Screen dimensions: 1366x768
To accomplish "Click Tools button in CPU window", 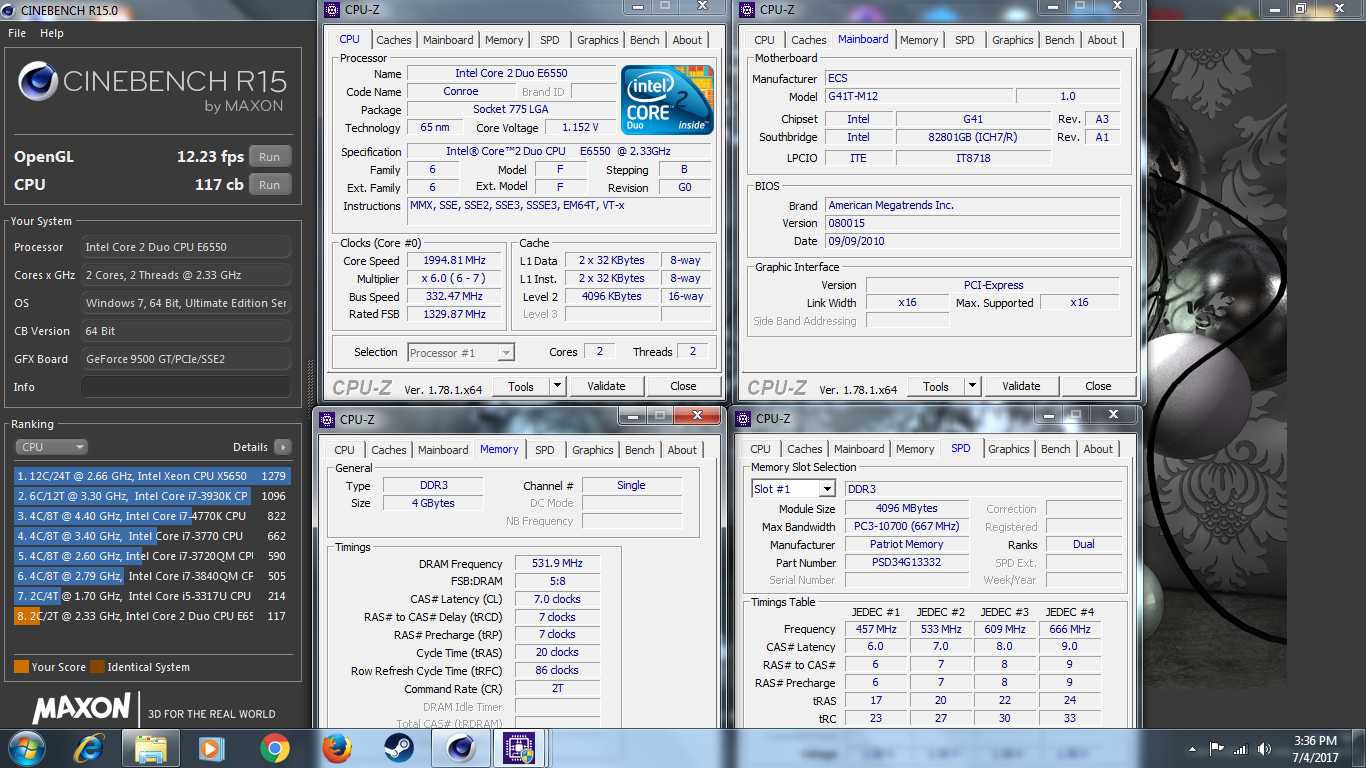I will 521,386.
